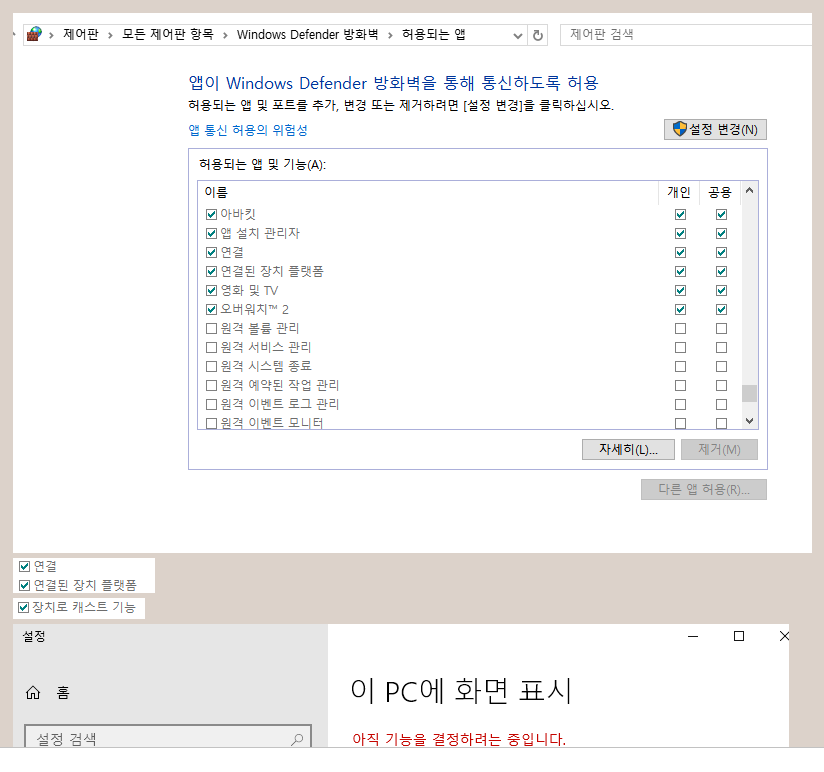Toggle the 오버워치™ 2 name checkbox
Viewport: 824px width, 772px height.
tap(211, 309)
